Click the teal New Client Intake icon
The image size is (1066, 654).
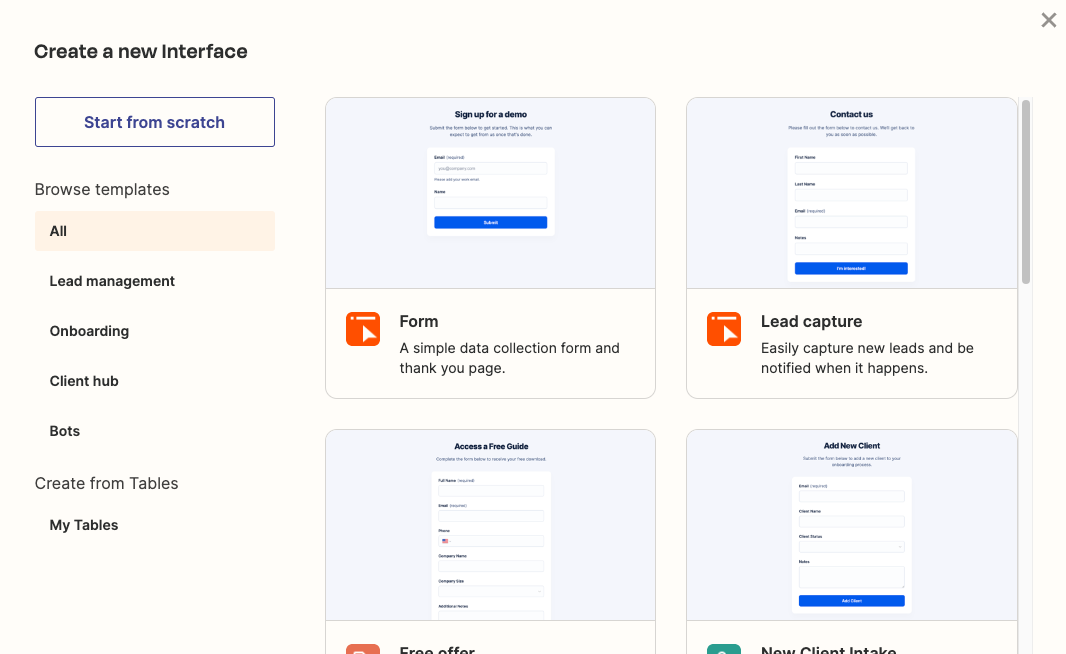coord(724,649)
